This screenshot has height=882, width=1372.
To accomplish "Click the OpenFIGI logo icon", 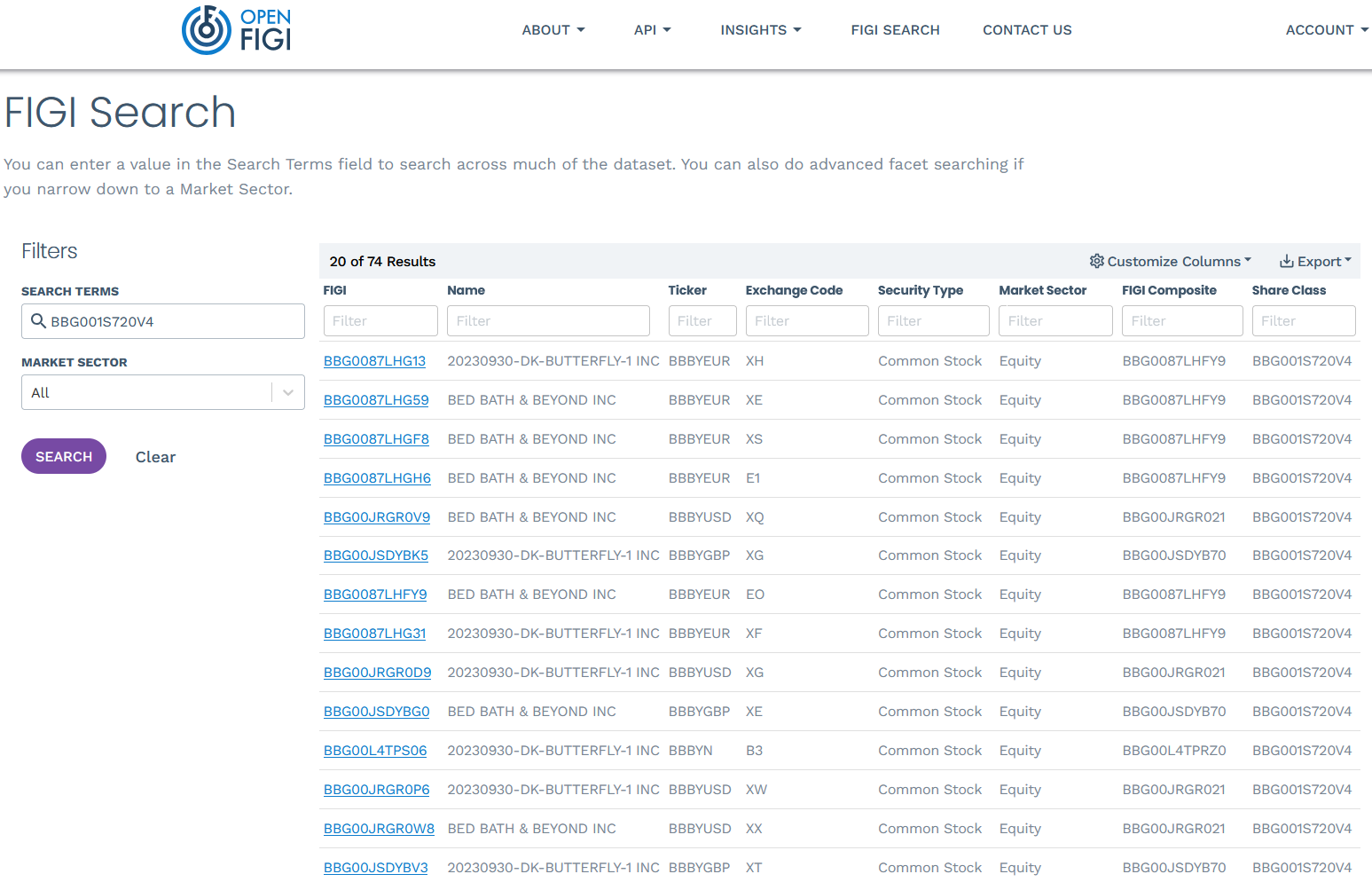I will [207, 30].
